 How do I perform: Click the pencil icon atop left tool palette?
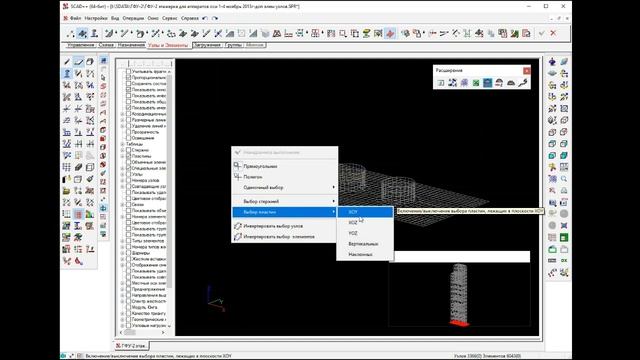coord(67,62)
